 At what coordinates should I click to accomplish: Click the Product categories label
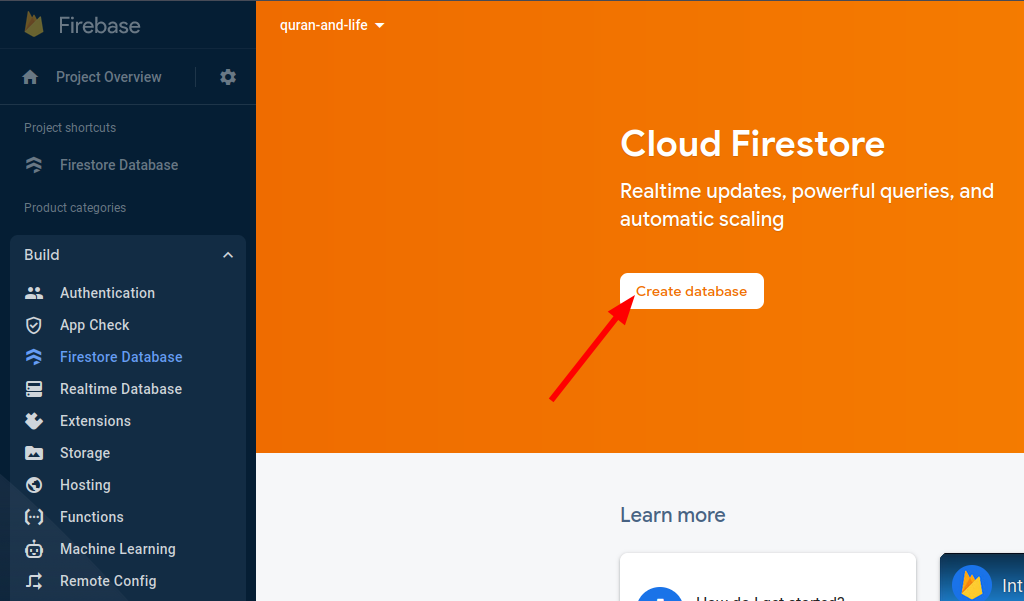coord(75,208)
